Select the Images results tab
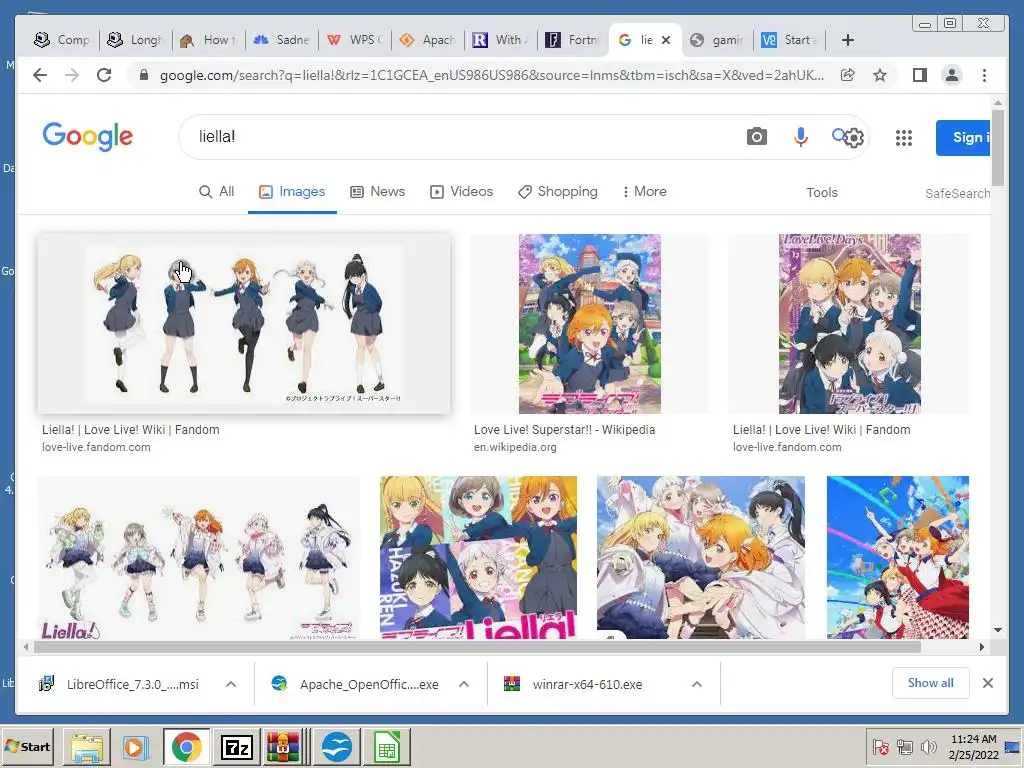The height and width of the screenshot is (768, 1024). (x=292, y=191)
